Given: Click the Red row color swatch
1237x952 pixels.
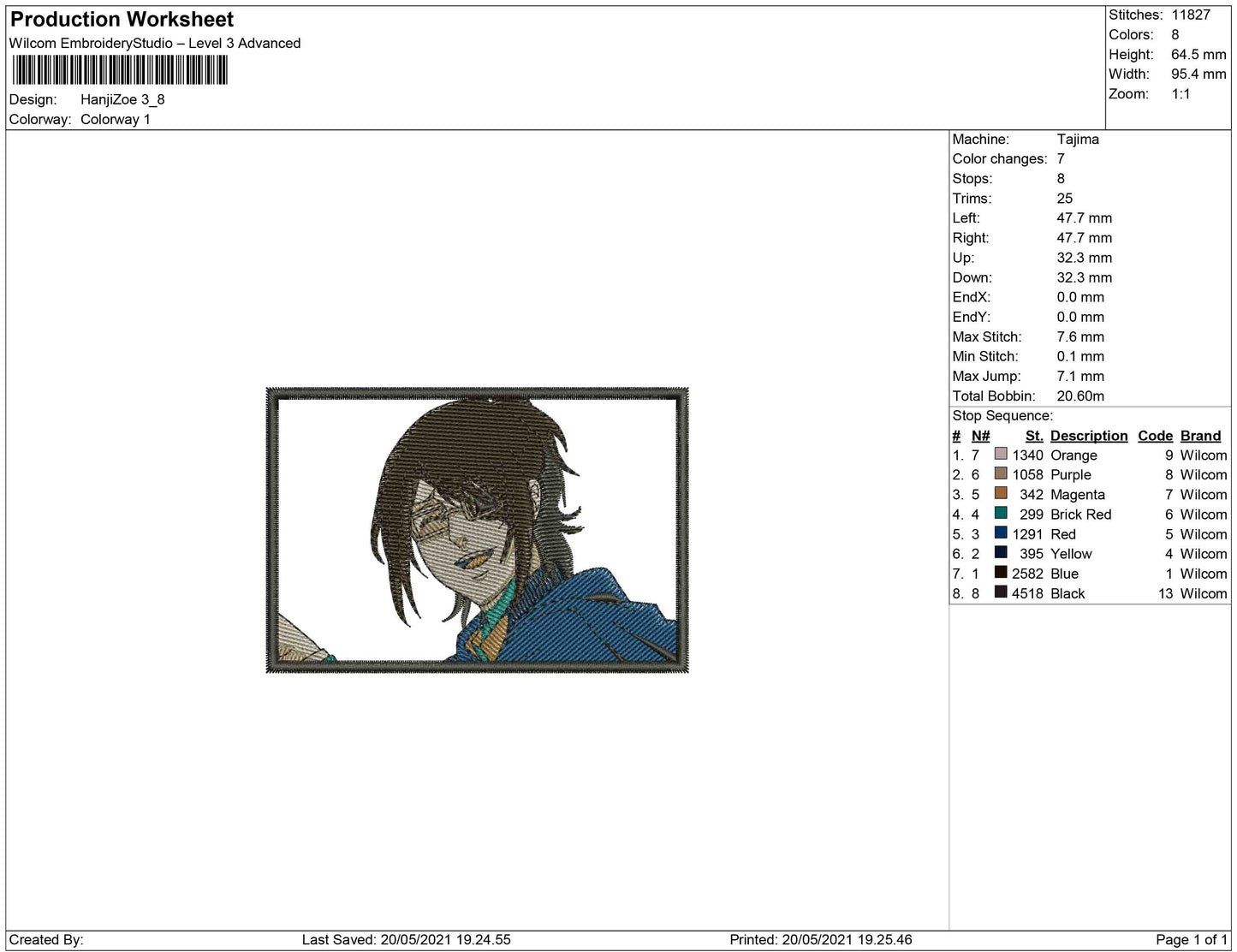Looking at the screenshot, I should 1000,533.
